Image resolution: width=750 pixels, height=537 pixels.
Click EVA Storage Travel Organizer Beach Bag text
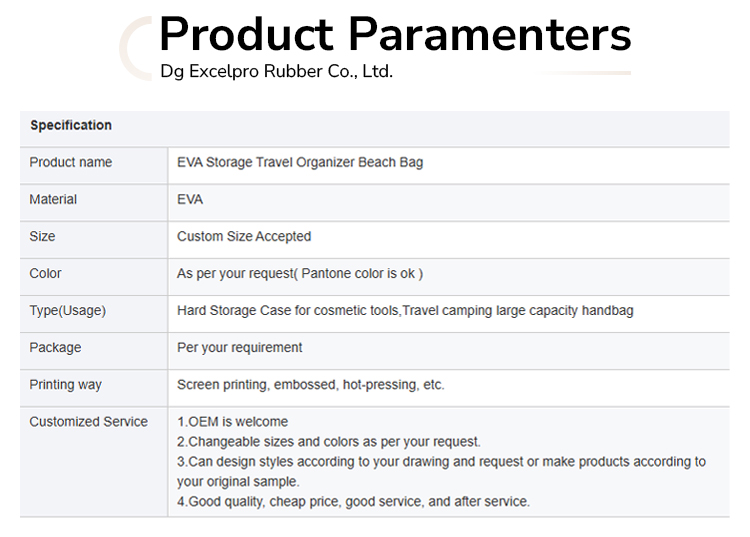(x=300, y=163)
